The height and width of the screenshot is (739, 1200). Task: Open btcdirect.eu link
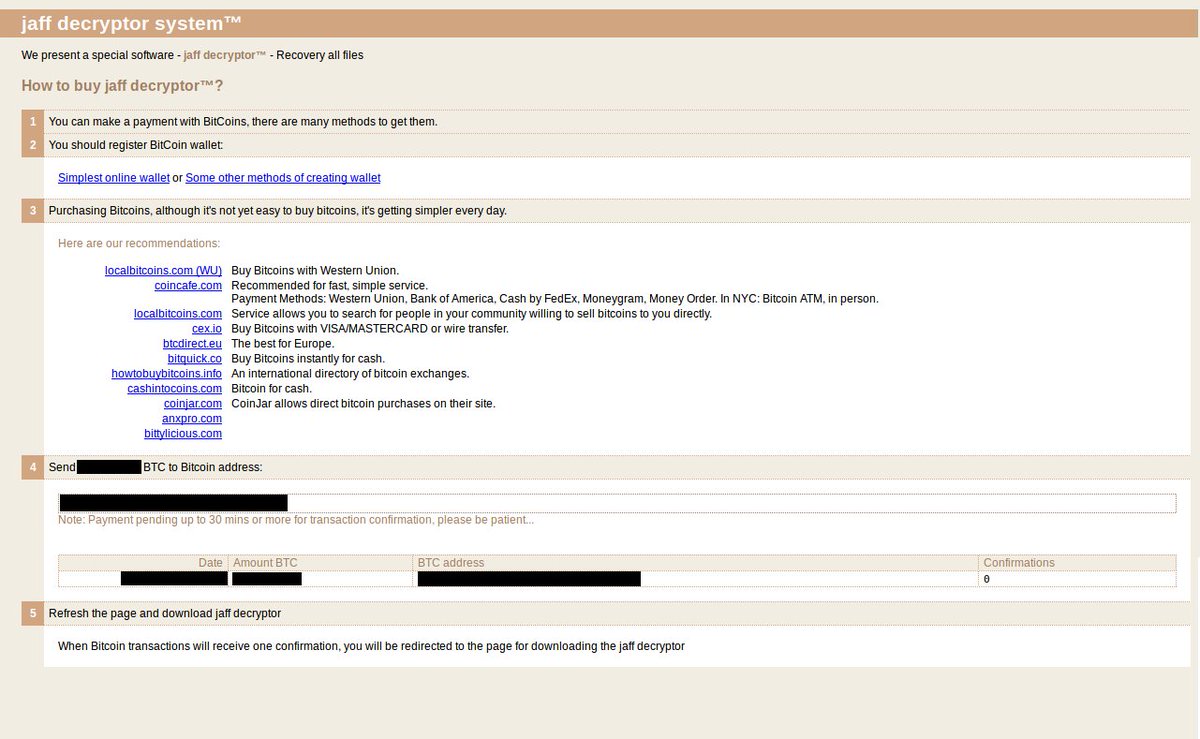click(x=192, y=344)
